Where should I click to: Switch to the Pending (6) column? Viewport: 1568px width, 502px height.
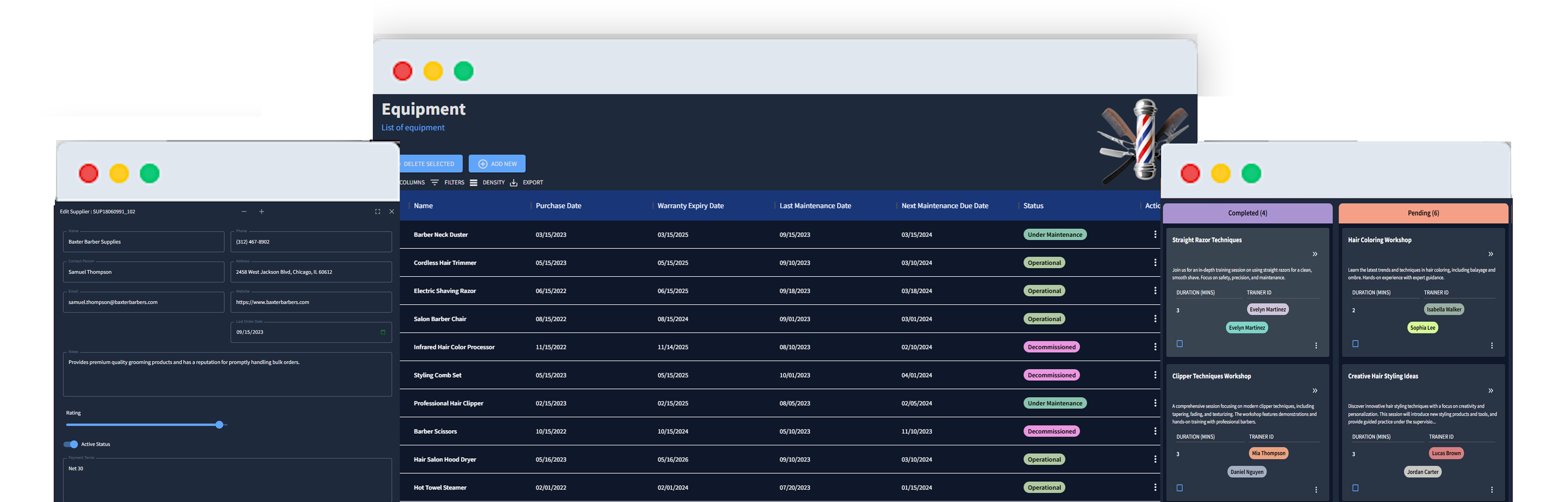(x=1423, y=213)
